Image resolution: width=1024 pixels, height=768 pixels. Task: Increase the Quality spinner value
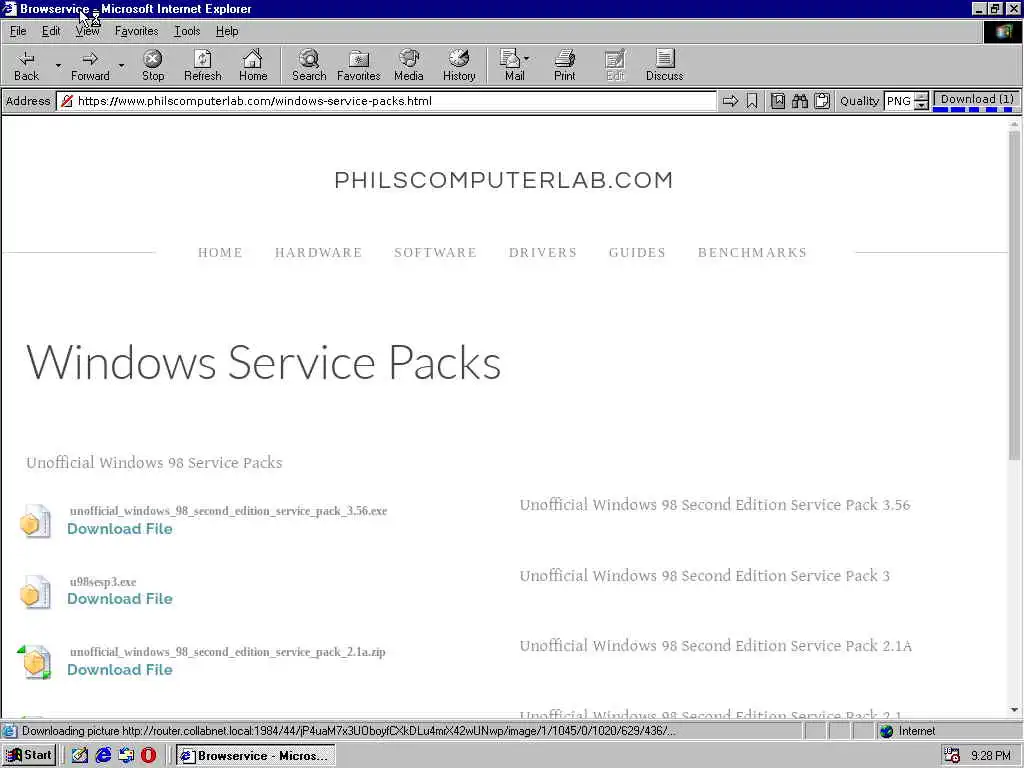[921, 97]
